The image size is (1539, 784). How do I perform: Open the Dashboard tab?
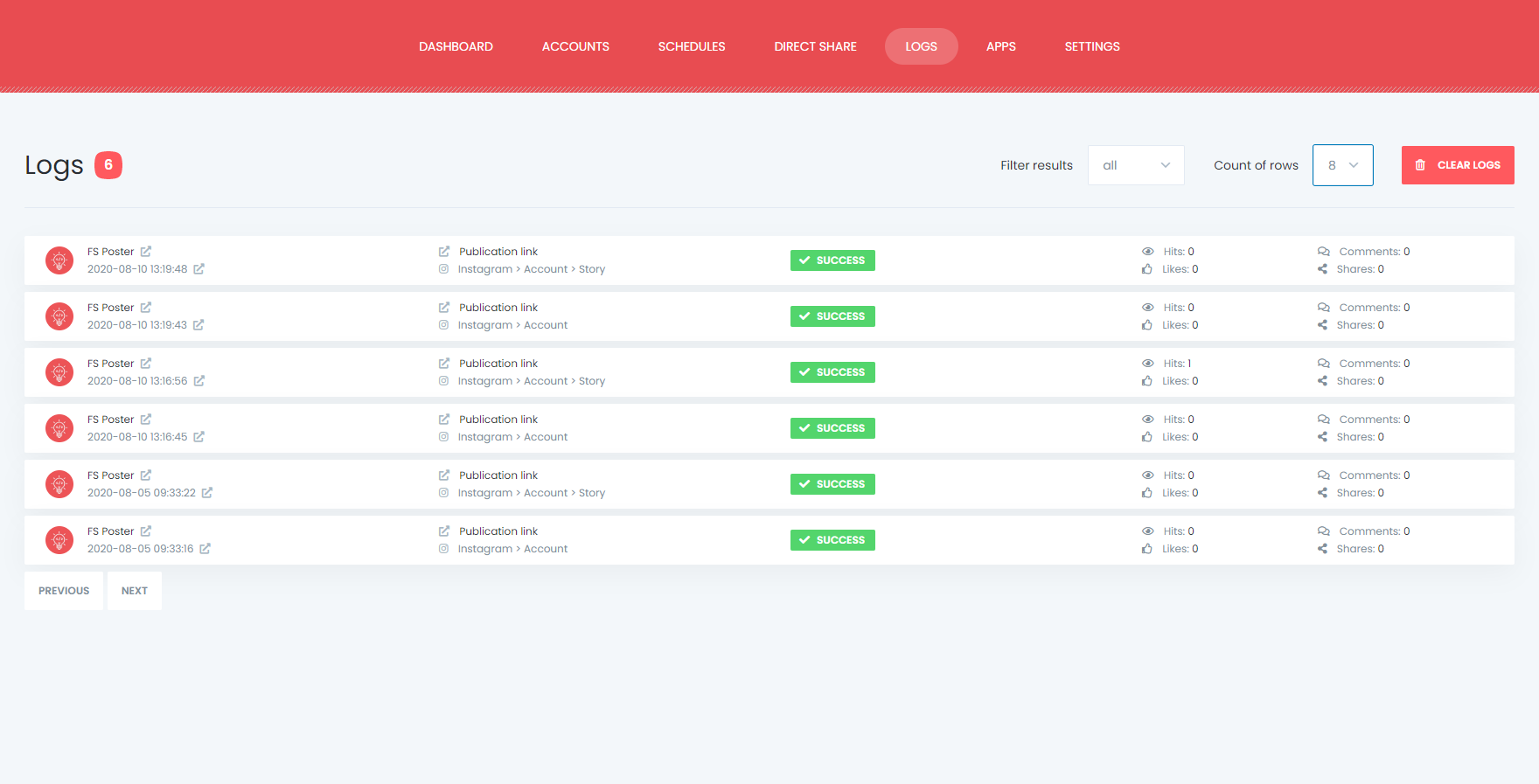[x=456, y=46]
